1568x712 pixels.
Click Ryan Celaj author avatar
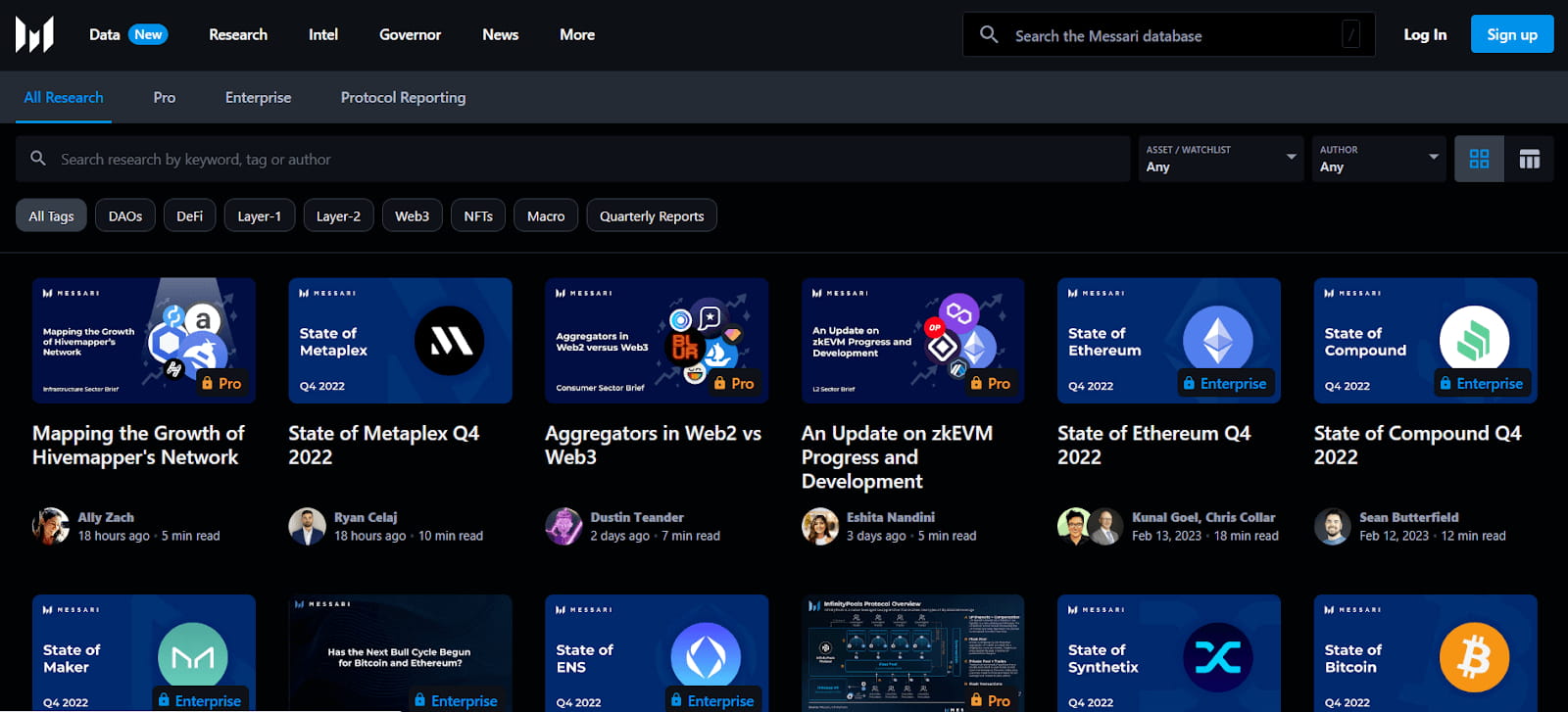tap(307, 526)
